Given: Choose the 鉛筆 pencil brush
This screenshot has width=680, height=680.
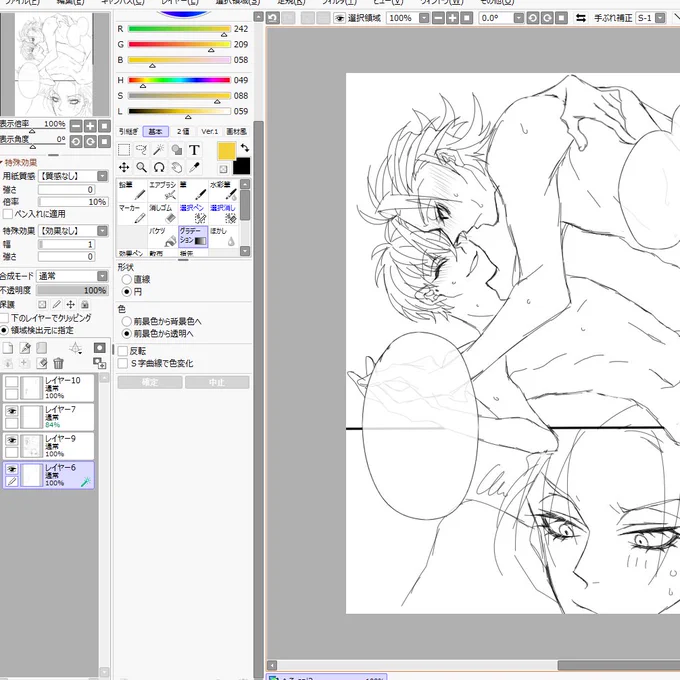Looking at the screenshot, I should 132,190.
